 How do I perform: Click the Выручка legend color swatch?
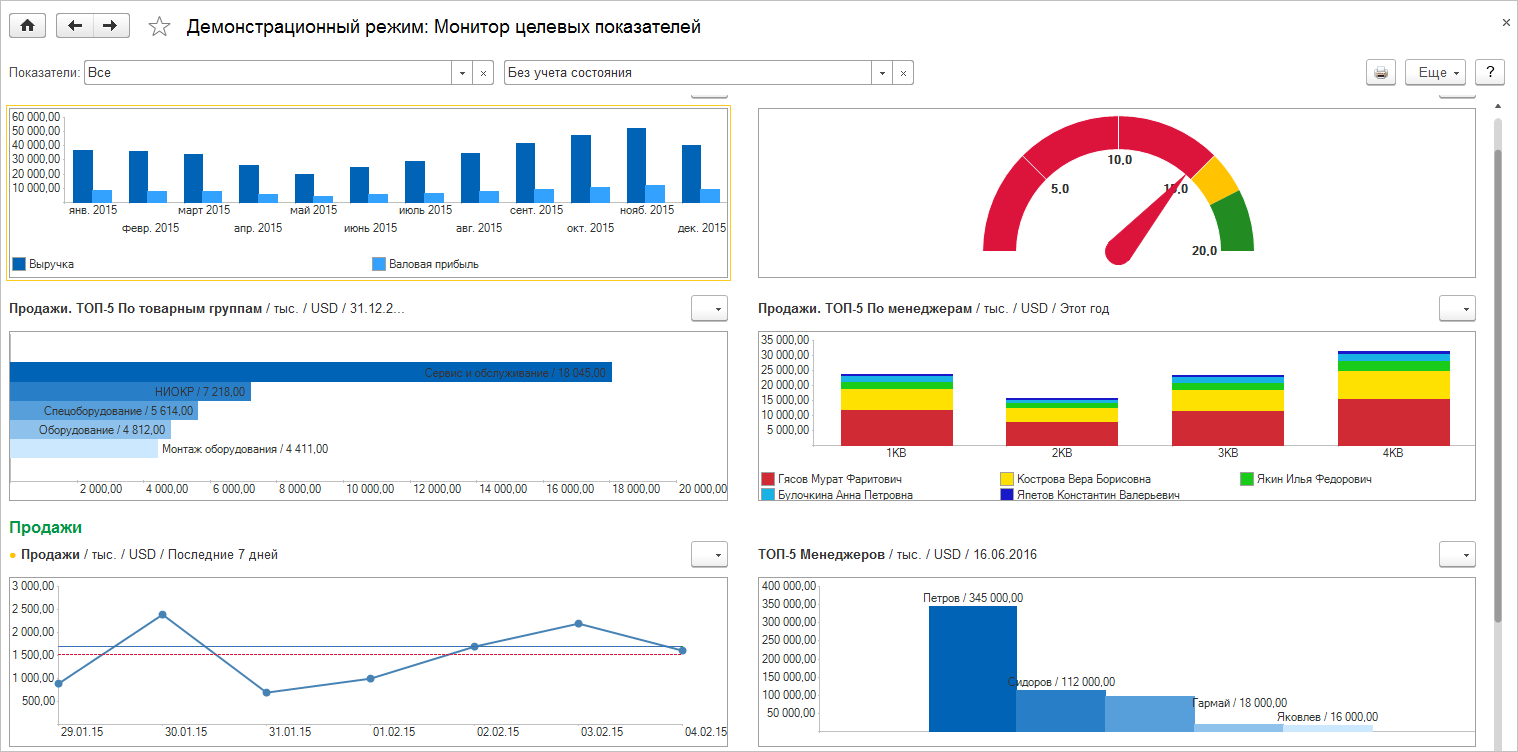pos(19,264)
